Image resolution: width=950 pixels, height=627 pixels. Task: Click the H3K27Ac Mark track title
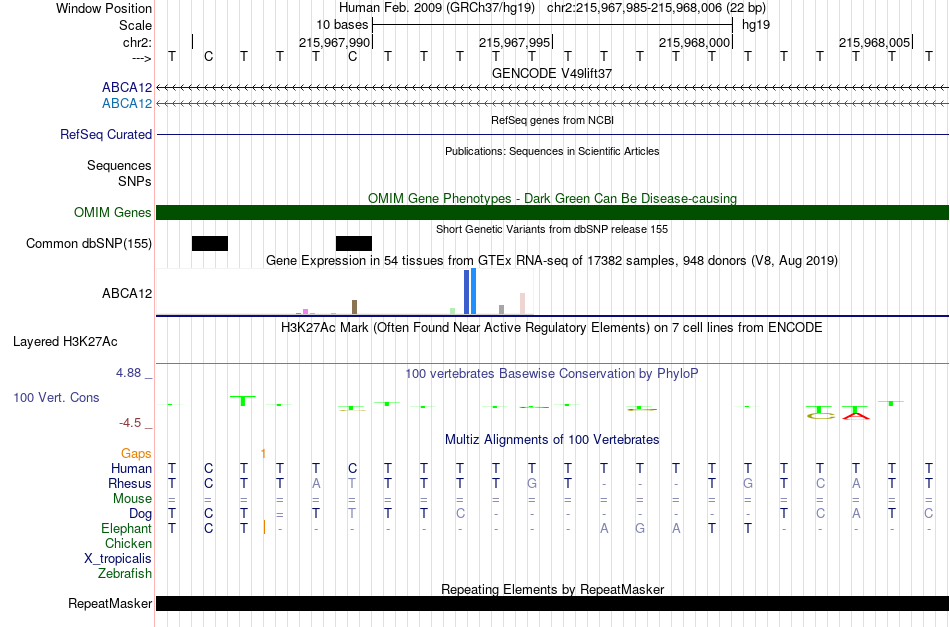pyautogui.click(x=552, y=328)
